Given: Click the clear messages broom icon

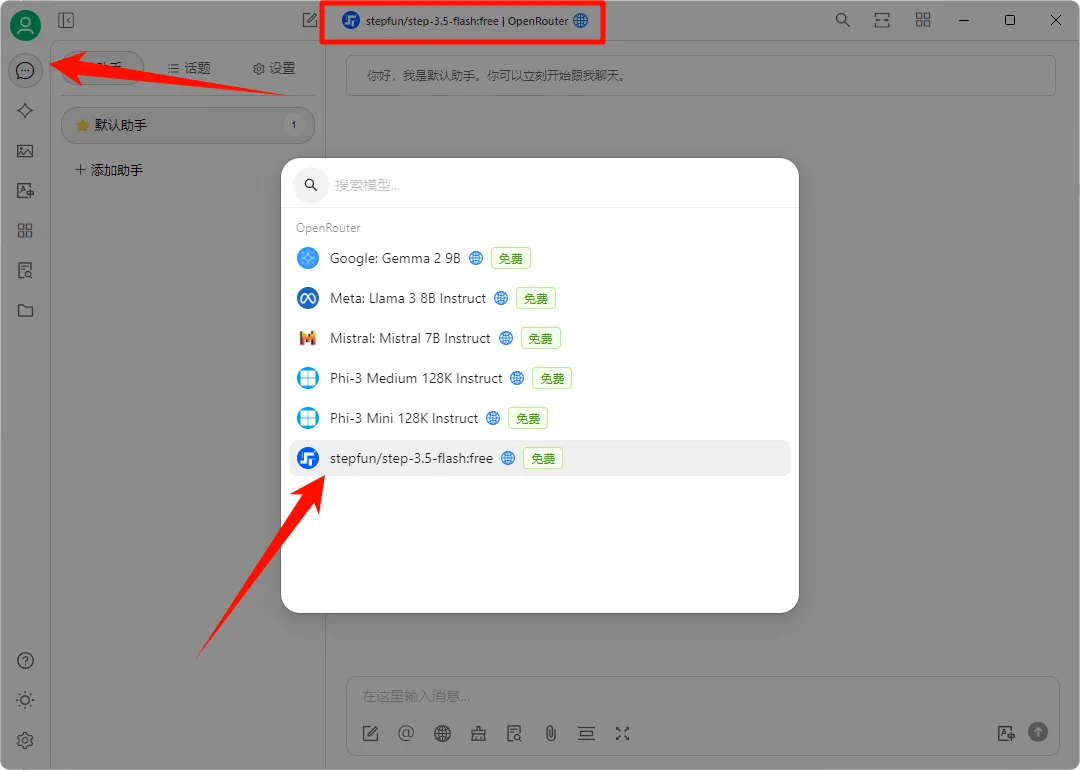Looking at the screenshot, I should coord(479,733).
